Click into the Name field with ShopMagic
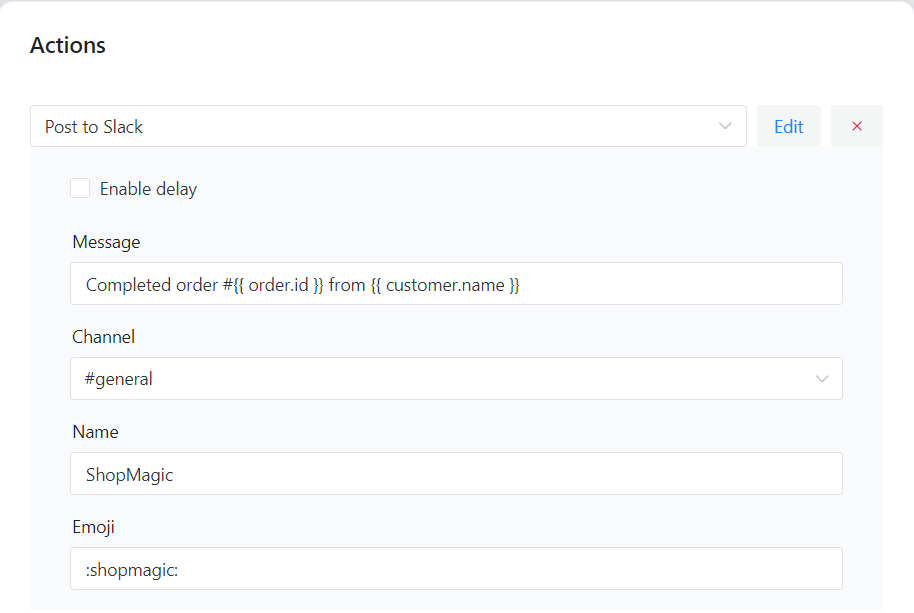 pyautogui.click(x=456, y=474)
